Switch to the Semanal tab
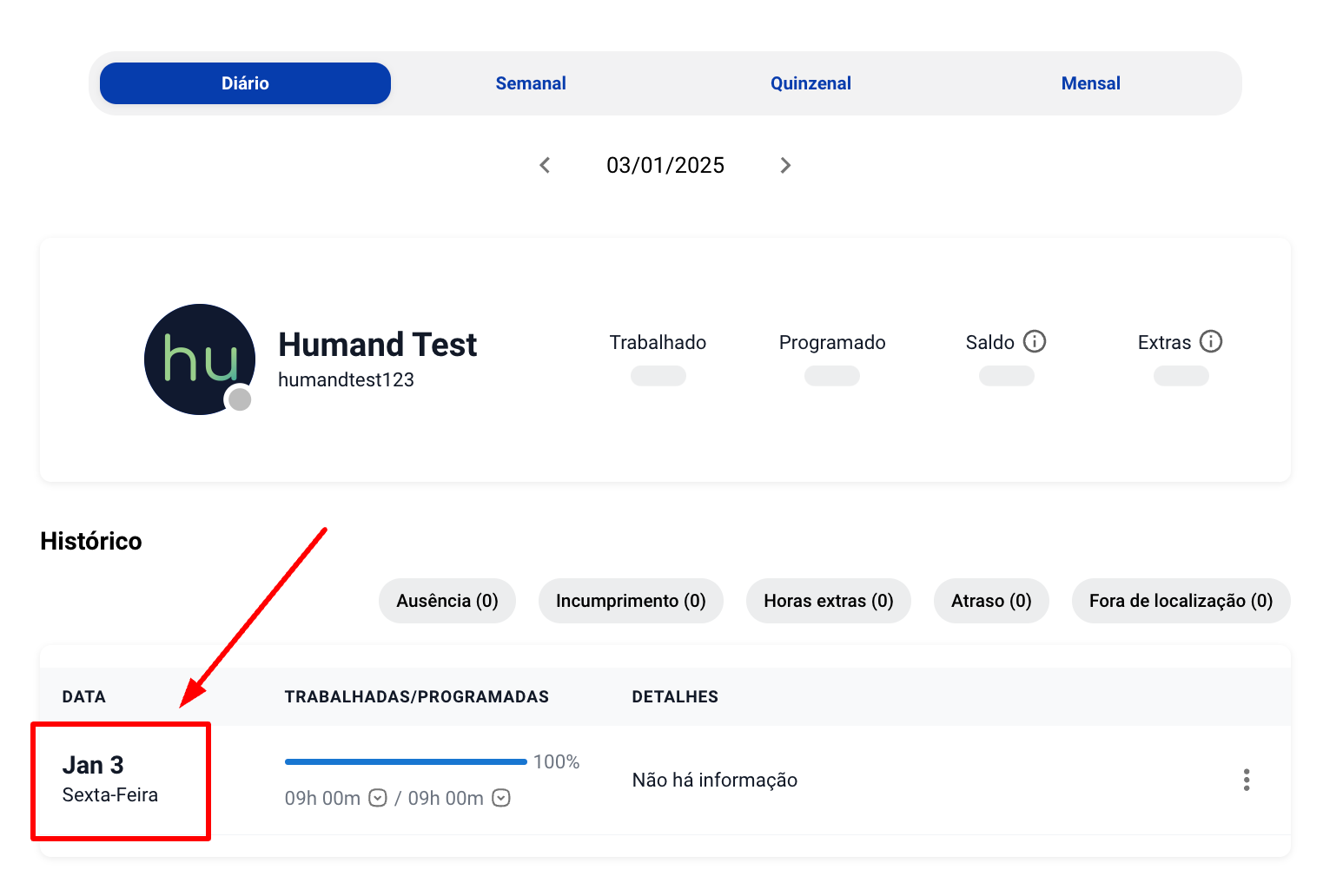This screenshot has height=896, width=1343. 531,83
